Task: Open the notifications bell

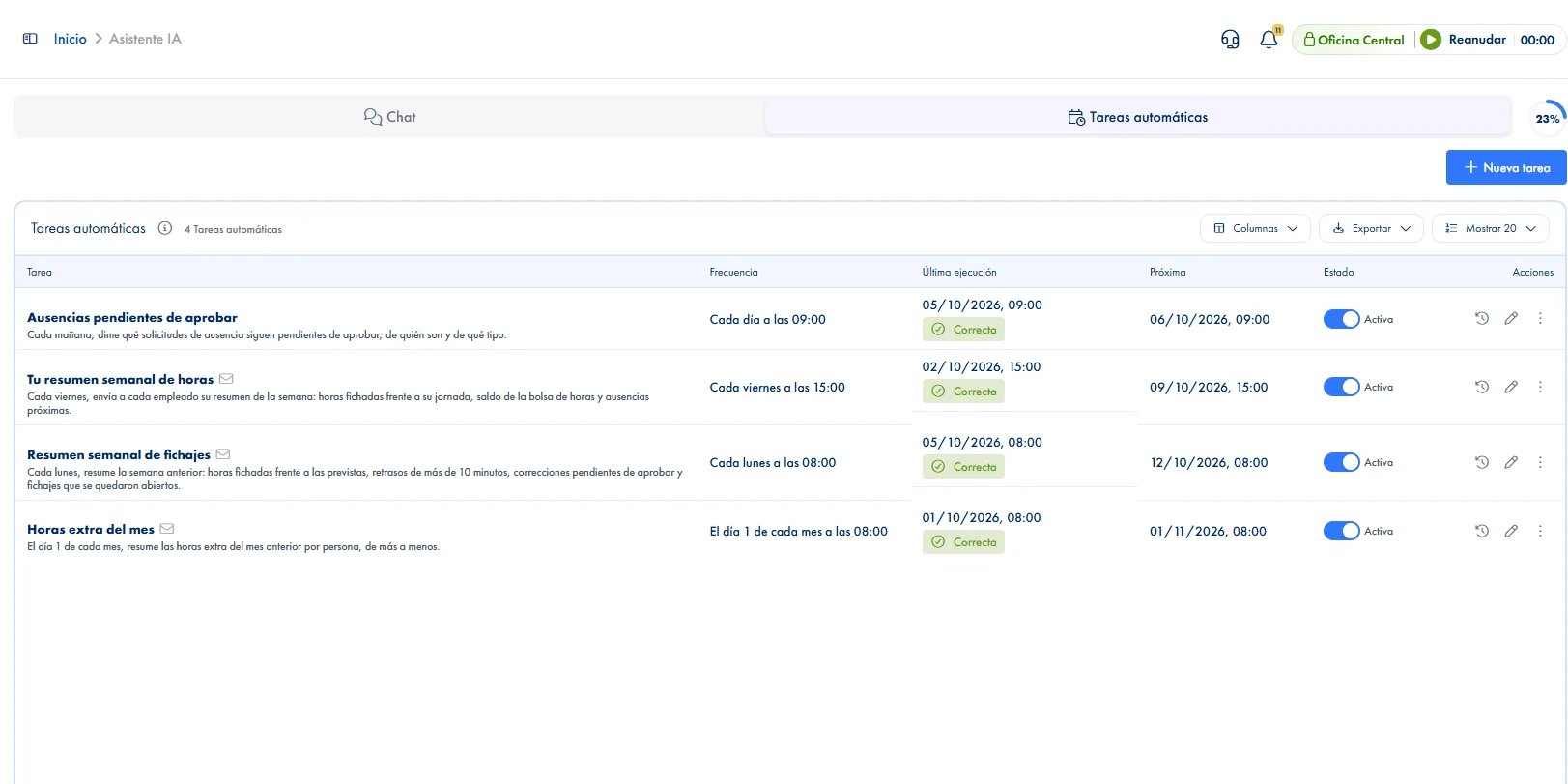Action: click(x=1269, y=40)
